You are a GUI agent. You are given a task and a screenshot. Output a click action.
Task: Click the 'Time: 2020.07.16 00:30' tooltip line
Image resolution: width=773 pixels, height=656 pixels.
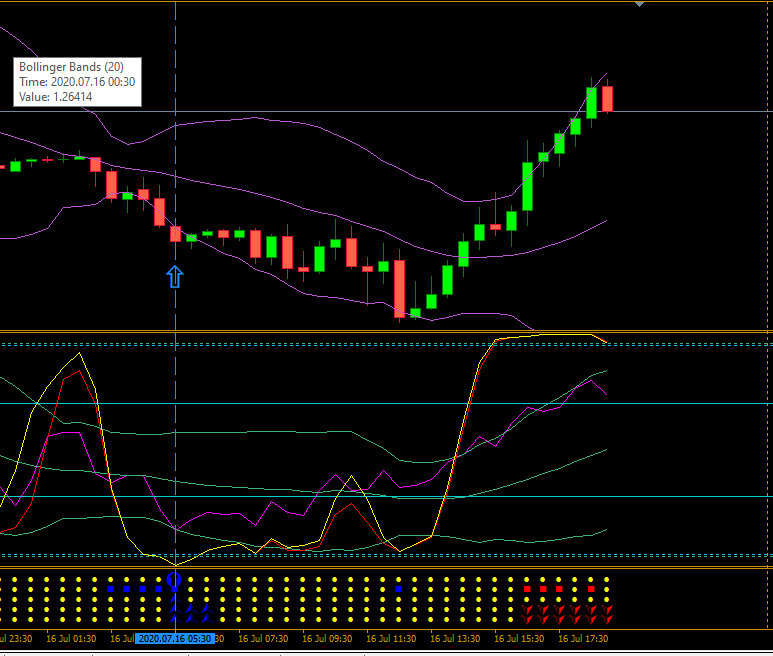click(77, 82)
